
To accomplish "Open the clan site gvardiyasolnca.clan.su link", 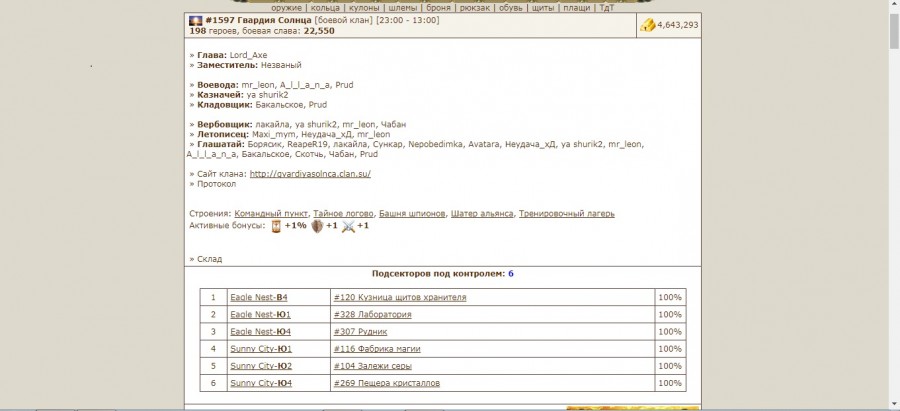I will pyautogui.click(x=310, y=174).
